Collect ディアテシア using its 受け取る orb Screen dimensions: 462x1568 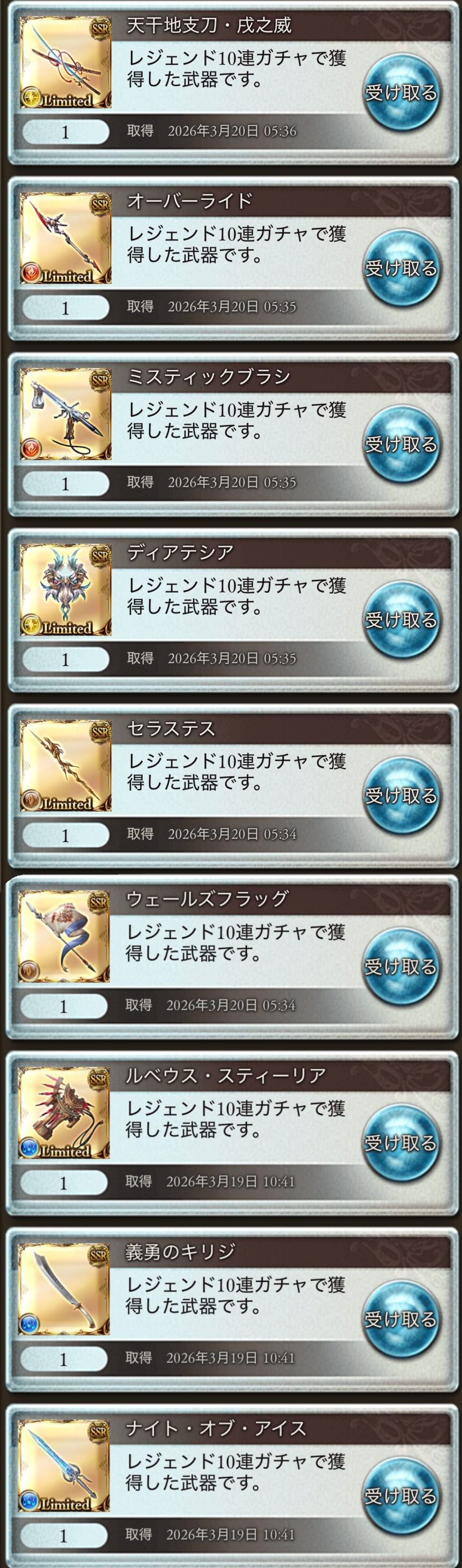point(401,619)
